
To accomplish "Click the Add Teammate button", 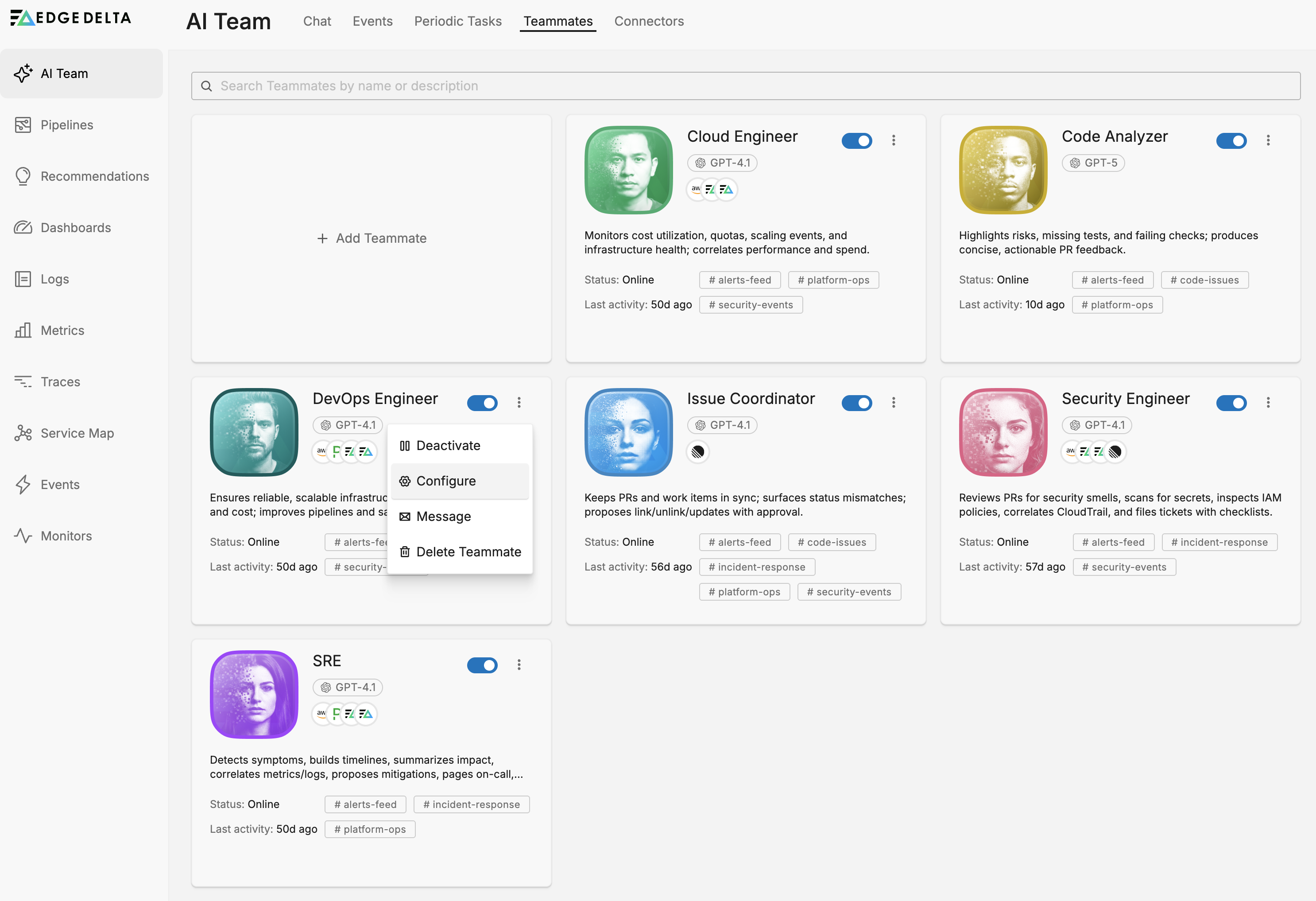I will point(372,238).
